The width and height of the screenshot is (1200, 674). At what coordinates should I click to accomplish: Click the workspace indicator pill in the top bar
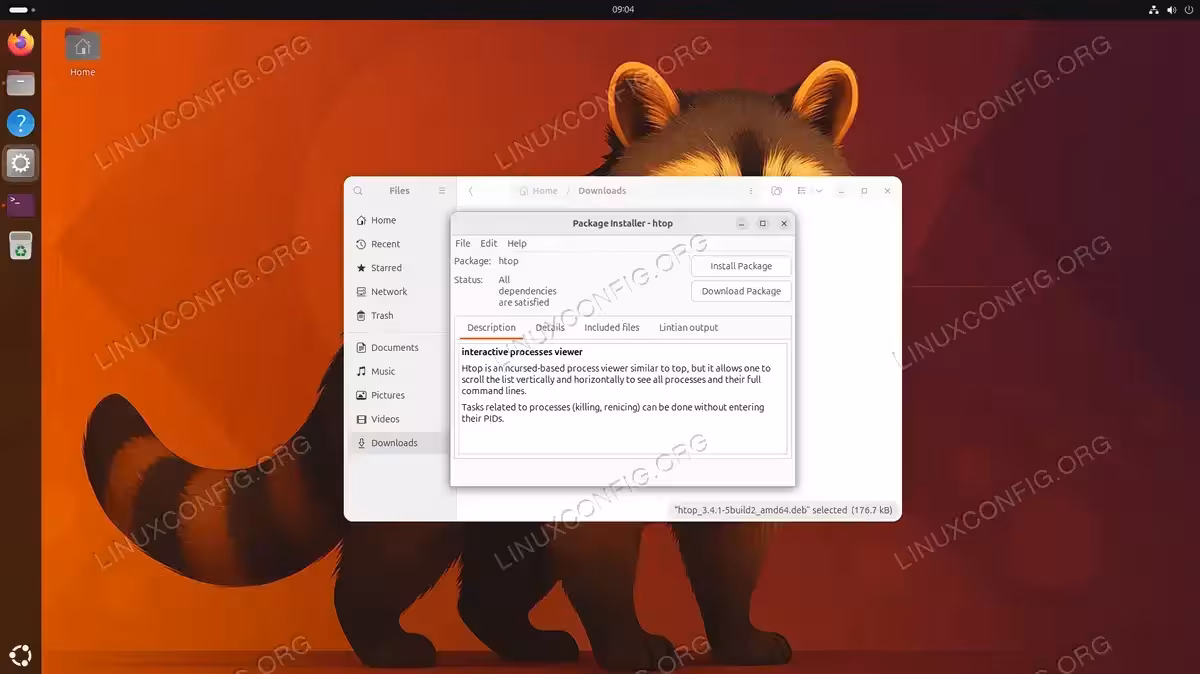pyautogui.click(x=22, y=9)
